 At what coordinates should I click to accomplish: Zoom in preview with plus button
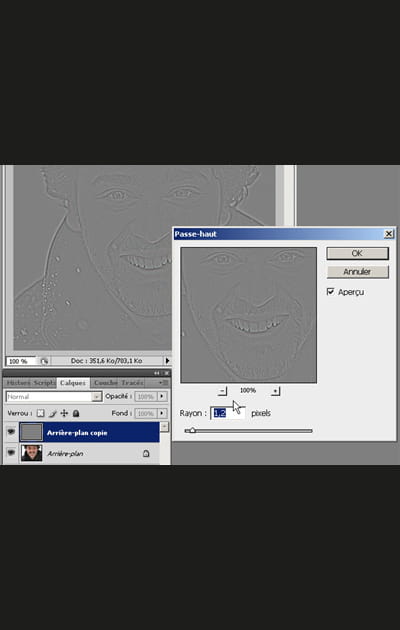[x=275, y=391]
